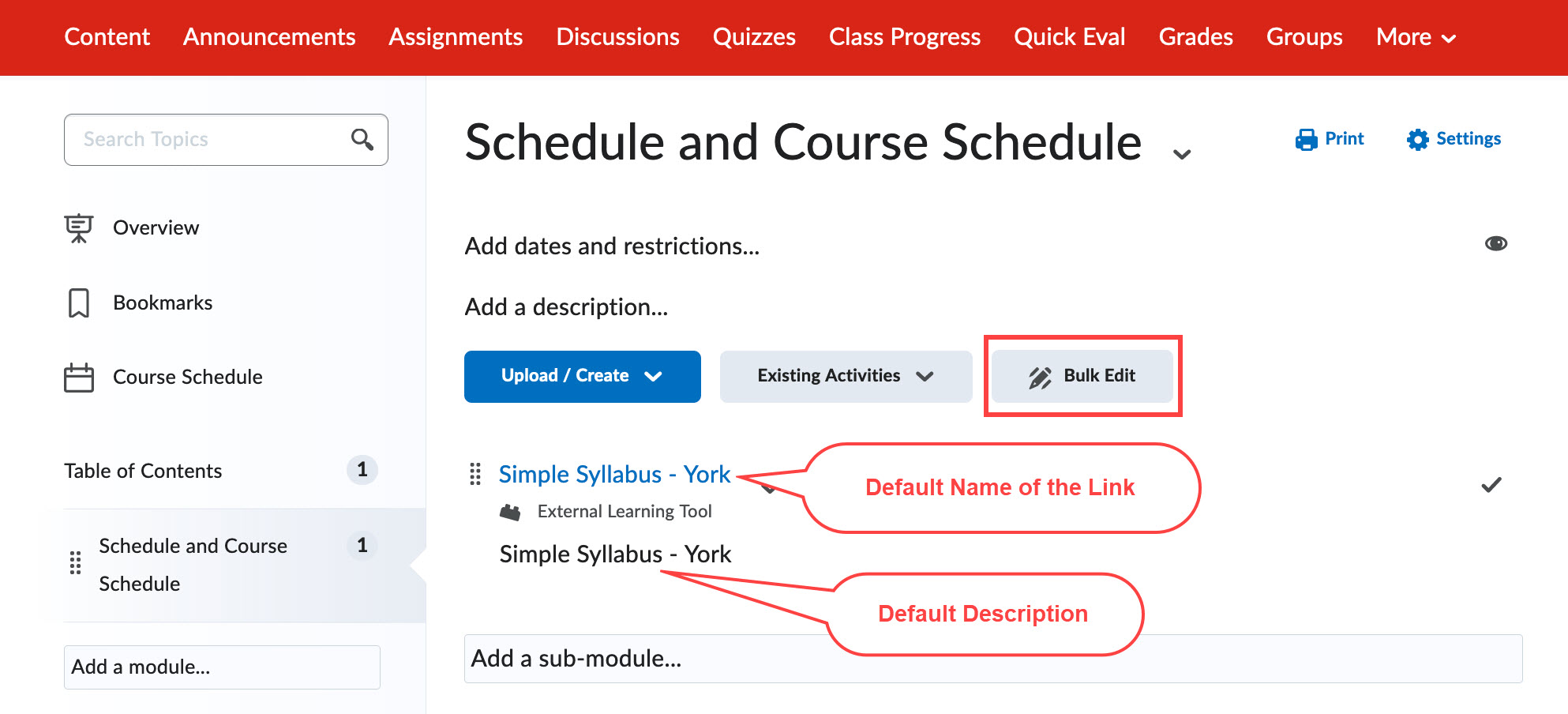The height and width of the screenshot is (714, 1568).
Task: Grab the drag handle beside Simple Syllabus link
Action: [x=475, y=474]
